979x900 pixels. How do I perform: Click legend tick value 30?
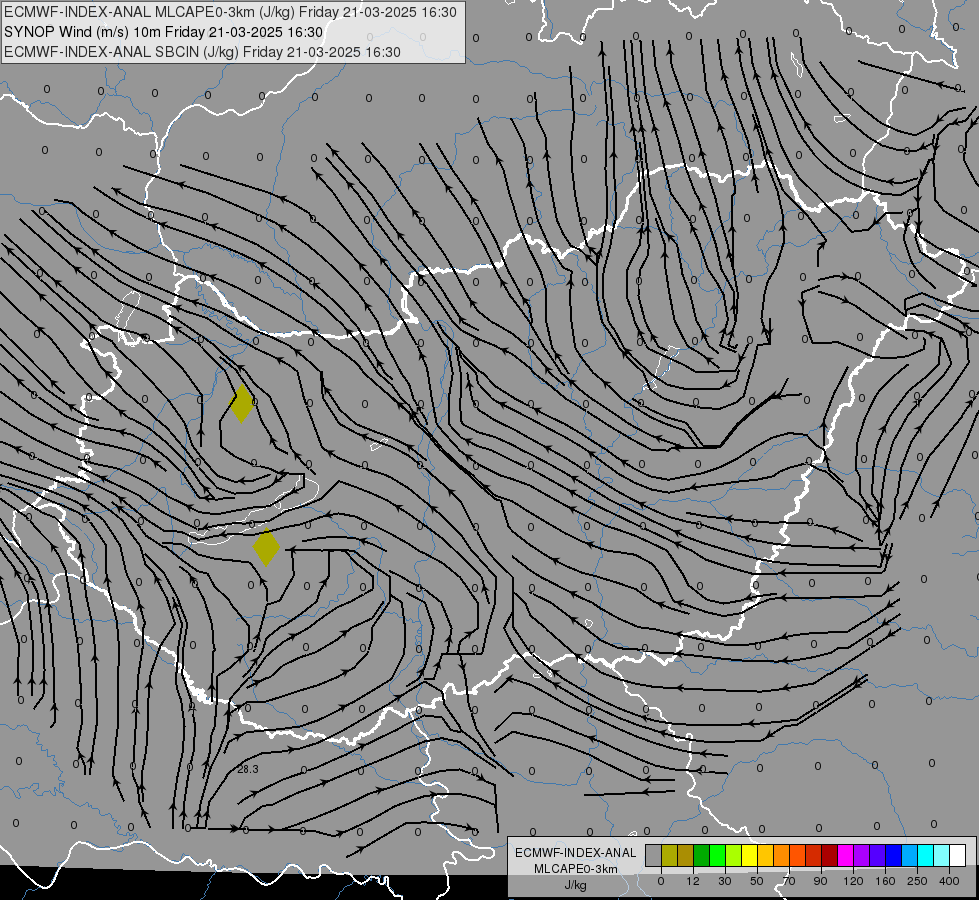tap(725, 881)
